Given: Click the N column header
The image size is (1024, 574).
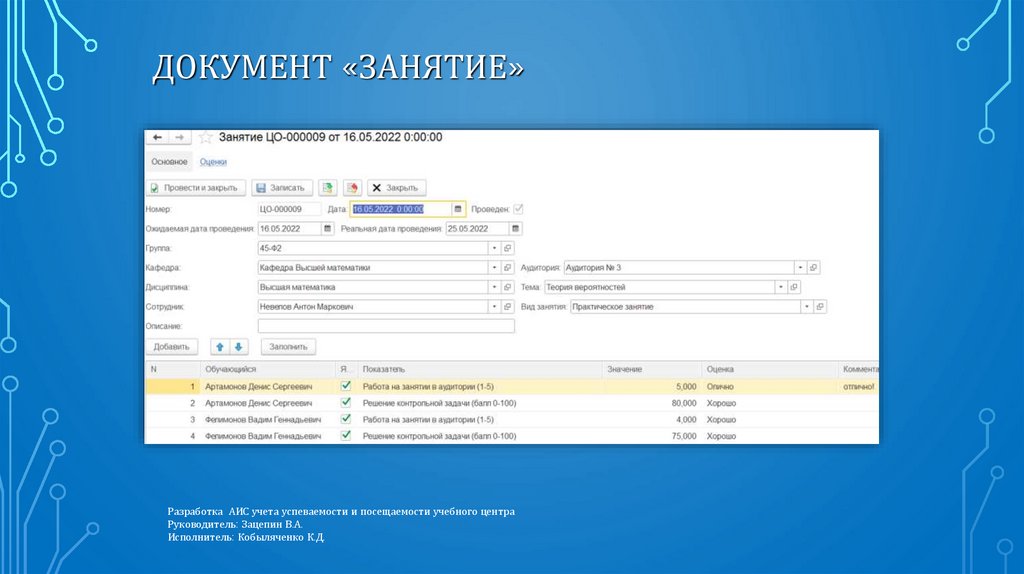Looking at the screenshot, I should tap(172, 369).
